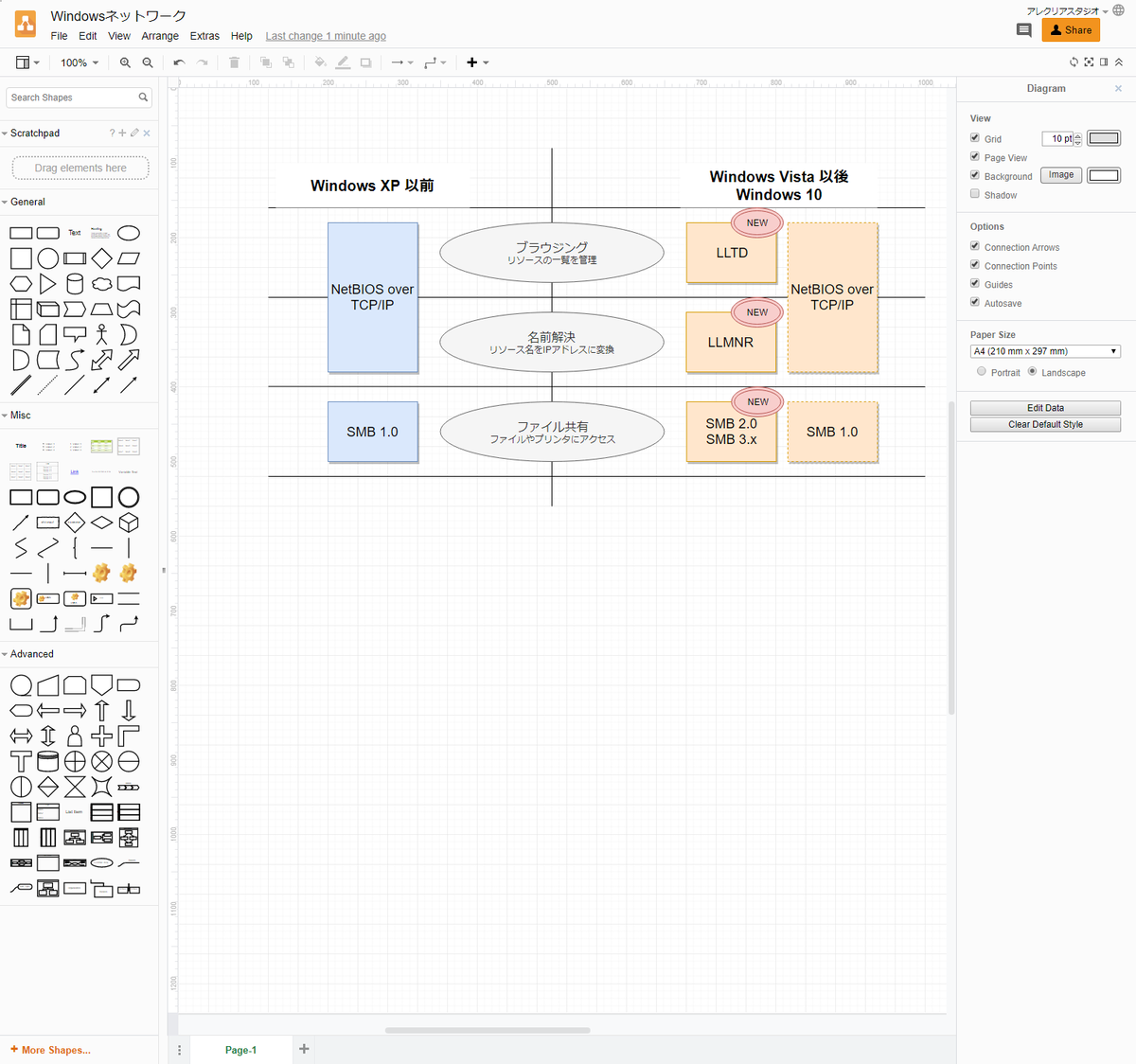This screenshot has width=1136, height=1064.
Task: Click the search magnifier in Search Shapes
Action: (144, 98)
